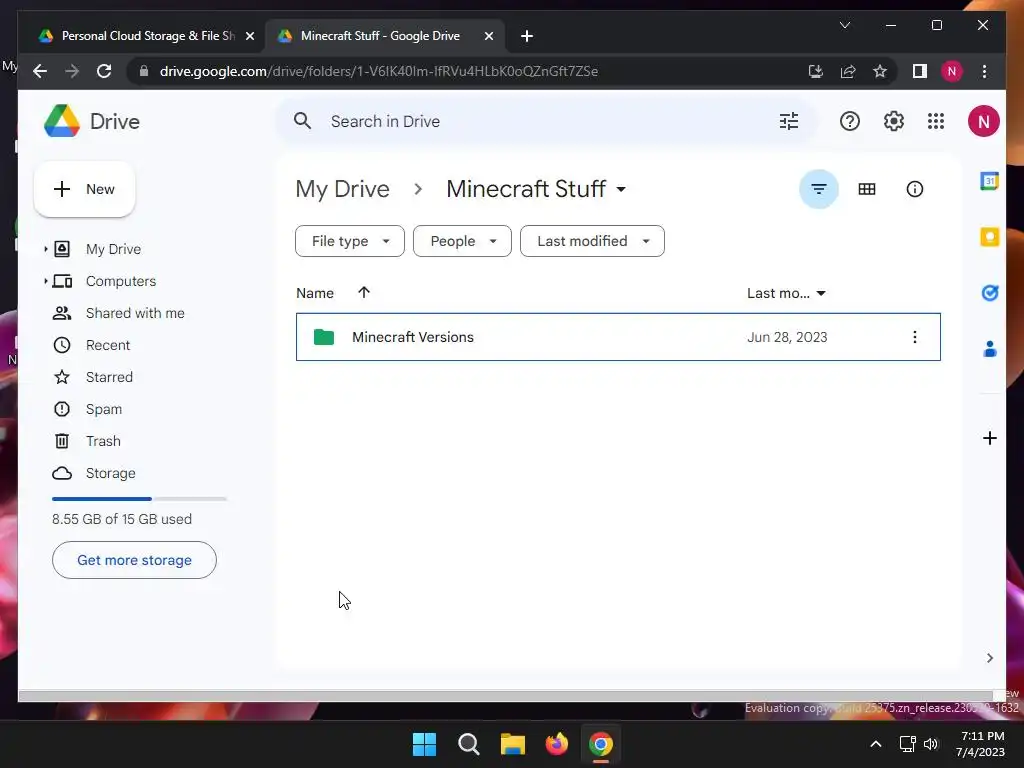Image resolution: width=1024 pixels, height=768 pixels.
Task: Expand the My Drive tree arrow
Action: tap(45, 249)
